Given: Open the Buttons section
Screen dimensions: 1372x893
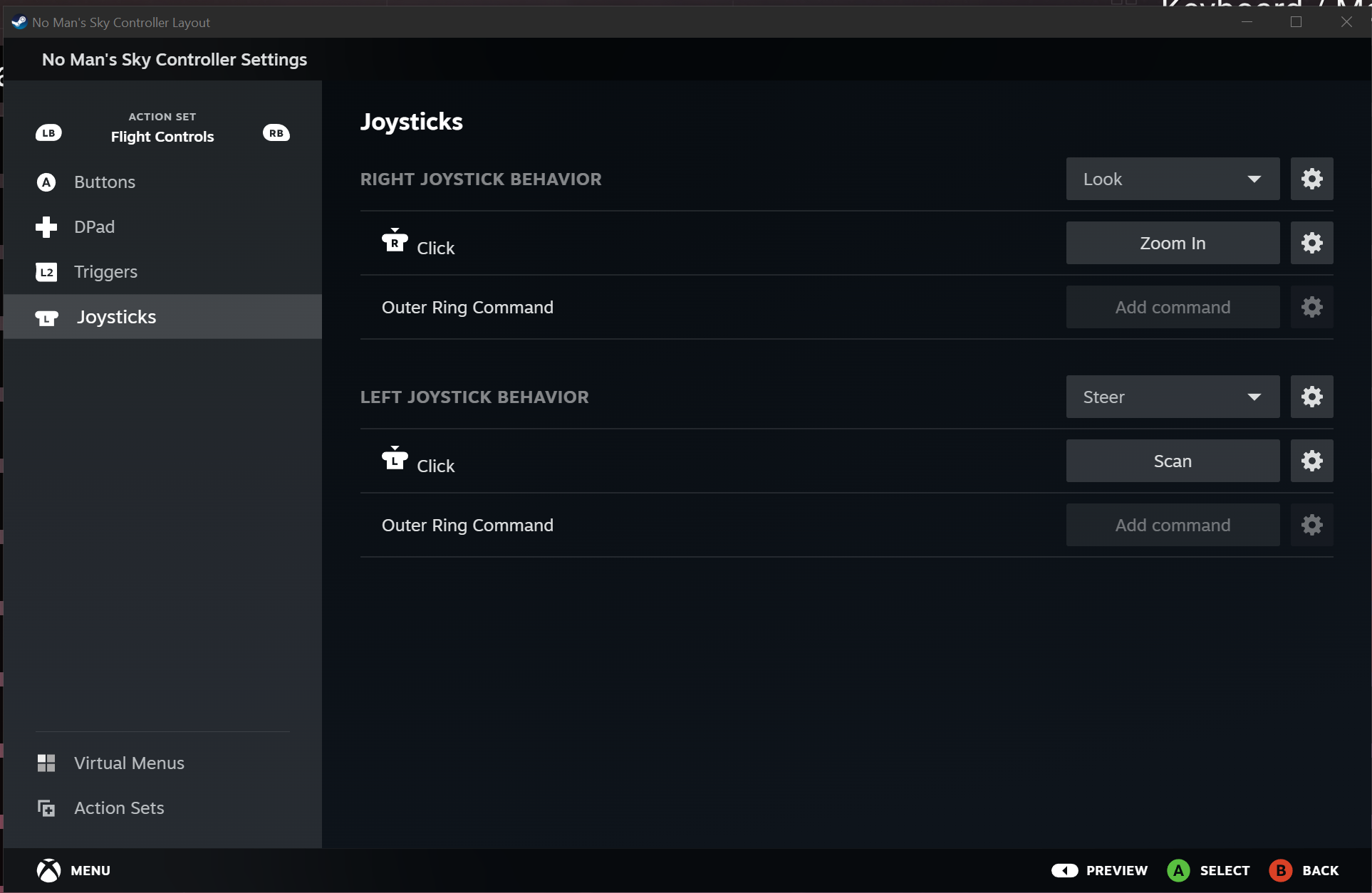Looking at the screenshot, I should pyautogui.click(x=104, y=182).
